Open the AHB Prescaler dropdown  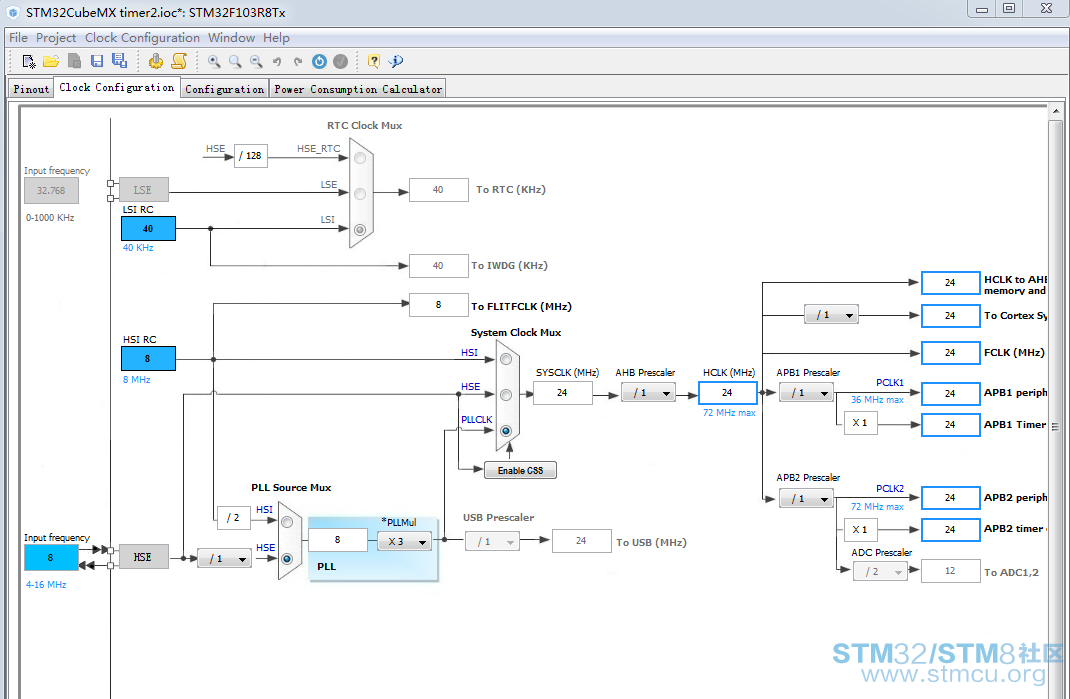[x=648, y=393]
